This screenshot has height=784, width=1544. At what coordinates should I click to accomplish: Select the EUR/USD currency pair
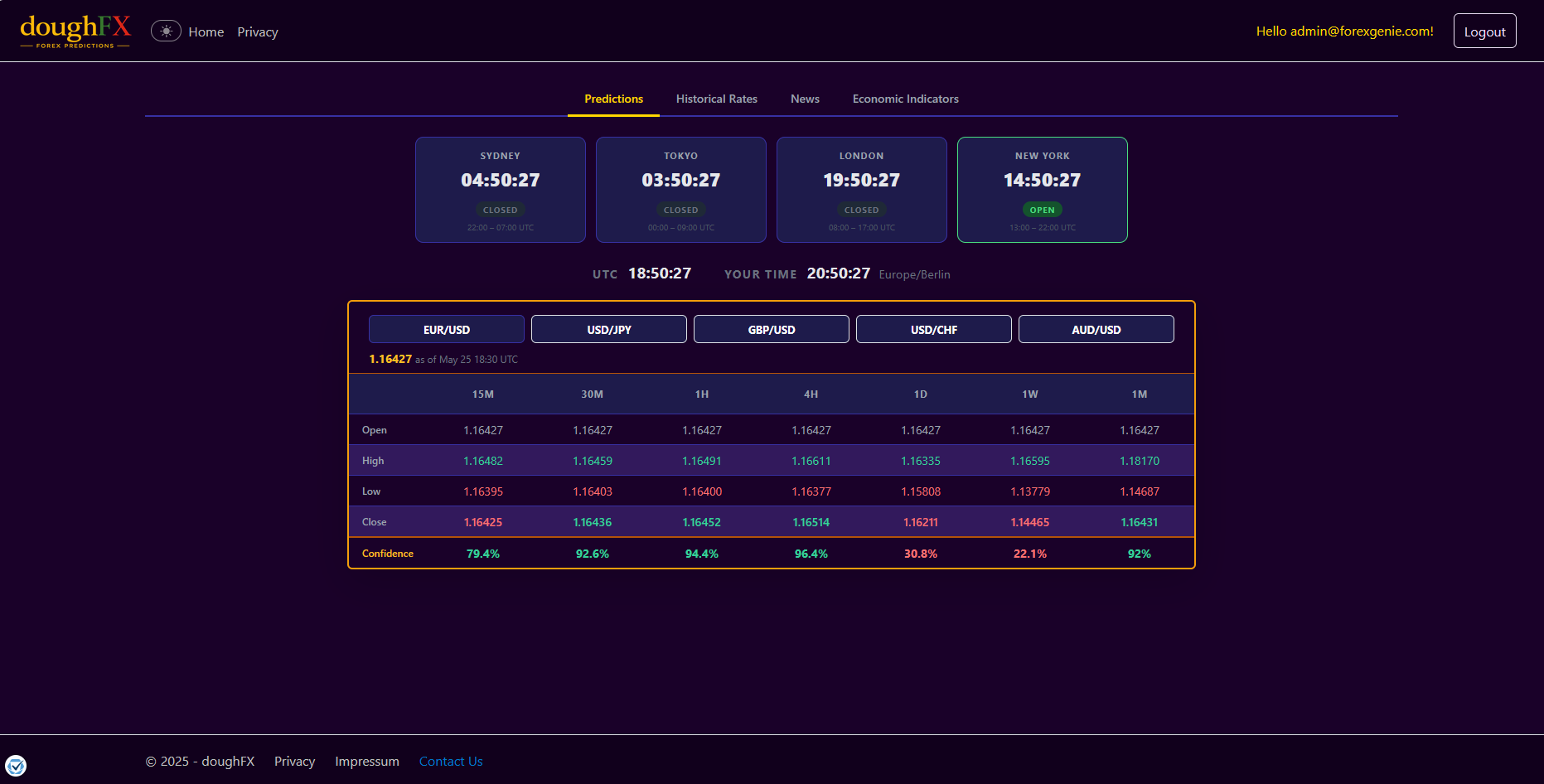tap(447, 329)
